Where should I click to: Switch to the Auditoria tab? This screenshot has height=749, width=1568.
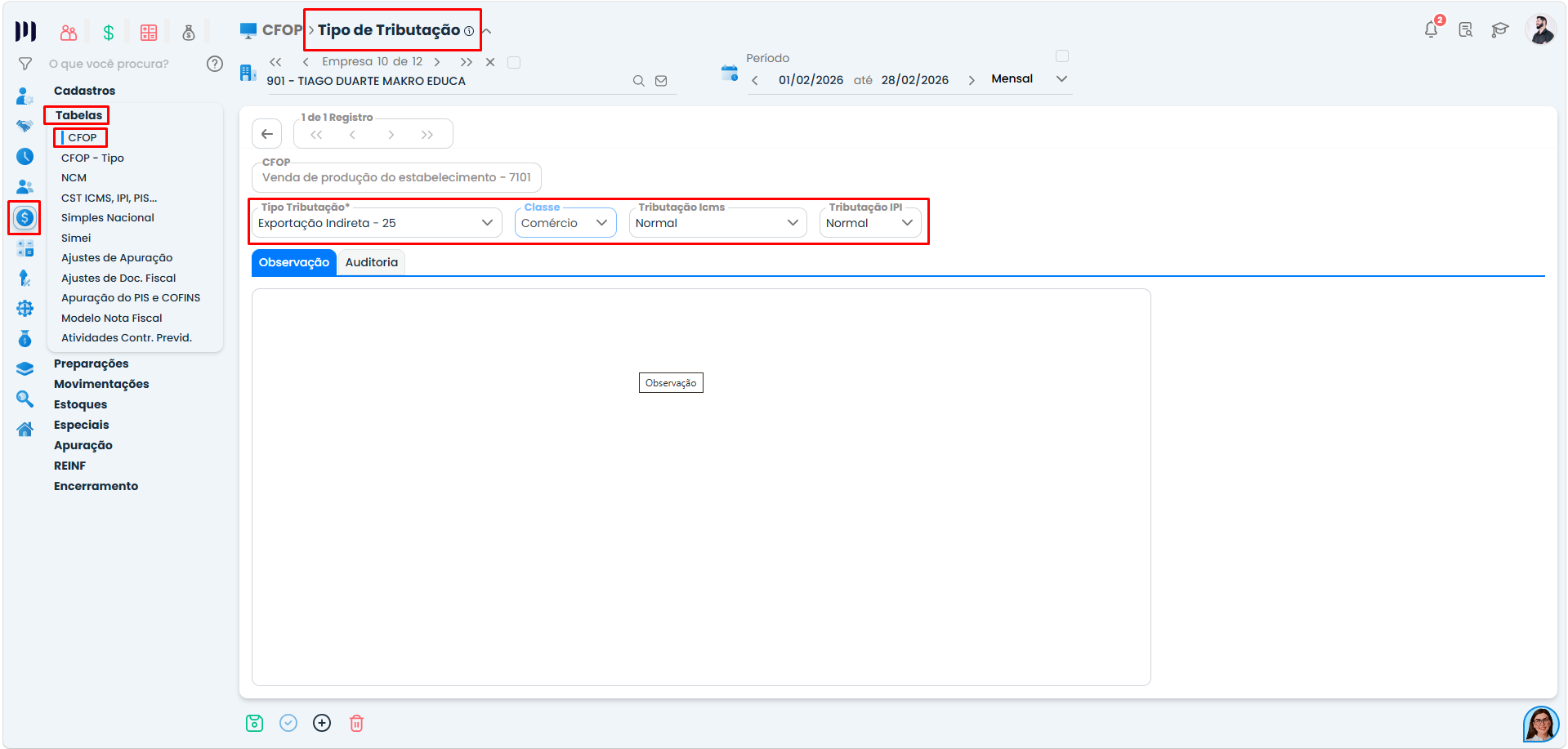click(371, 262)
